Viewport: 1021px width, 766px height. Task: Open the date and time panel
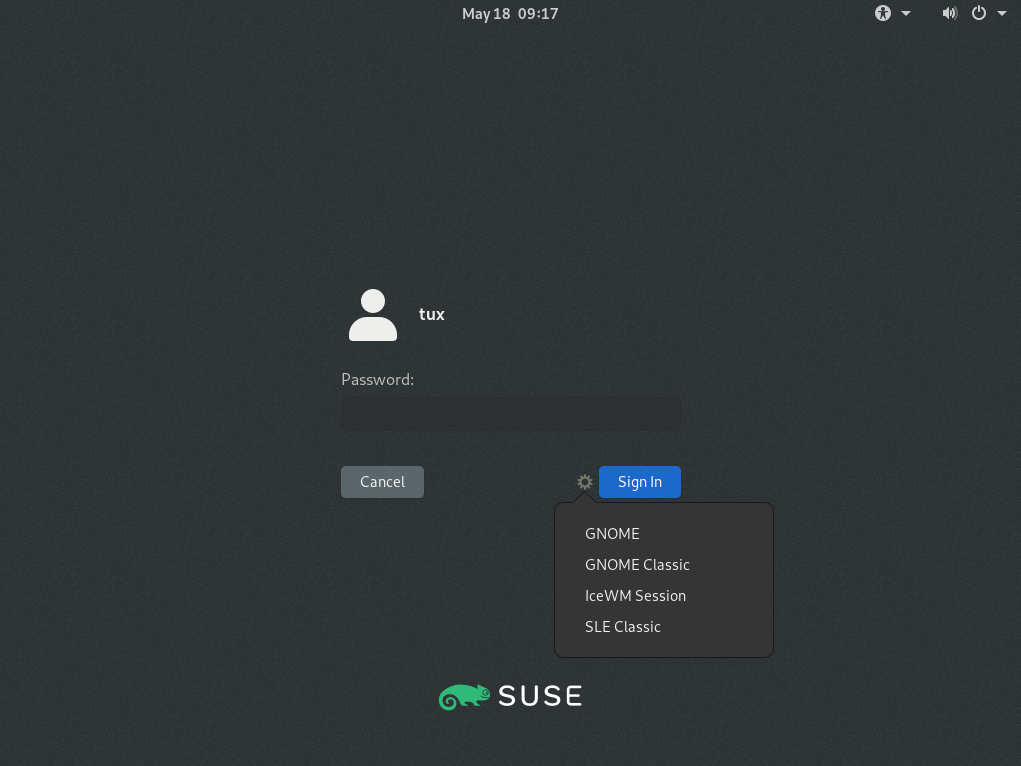point(510,13)
